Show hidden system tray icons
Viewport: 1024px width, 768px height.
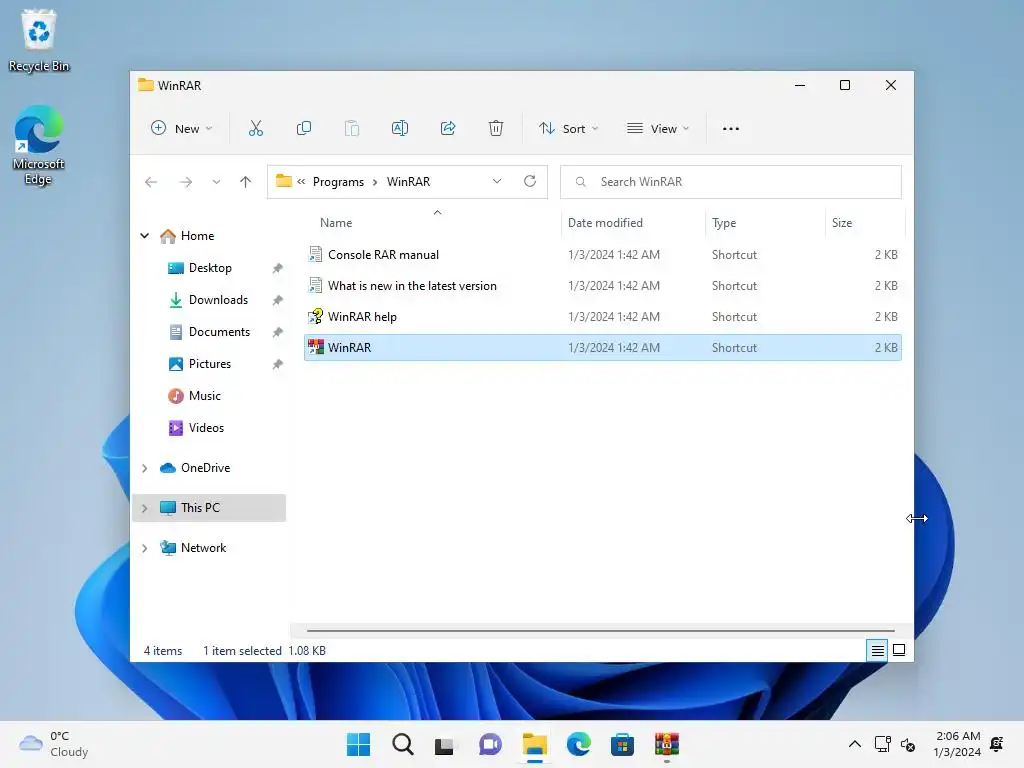click(854, 744)
